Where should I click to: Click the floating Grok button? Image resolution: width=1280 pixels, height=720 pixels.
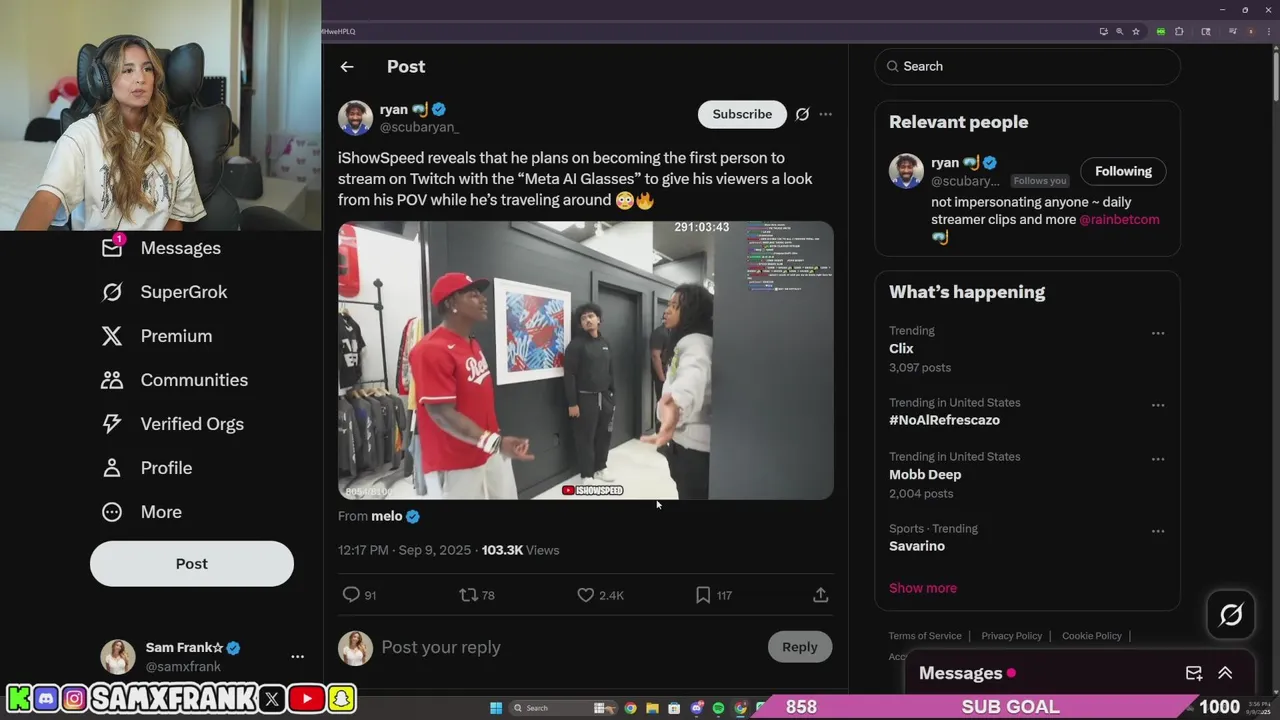click(x=1231, y=615)
